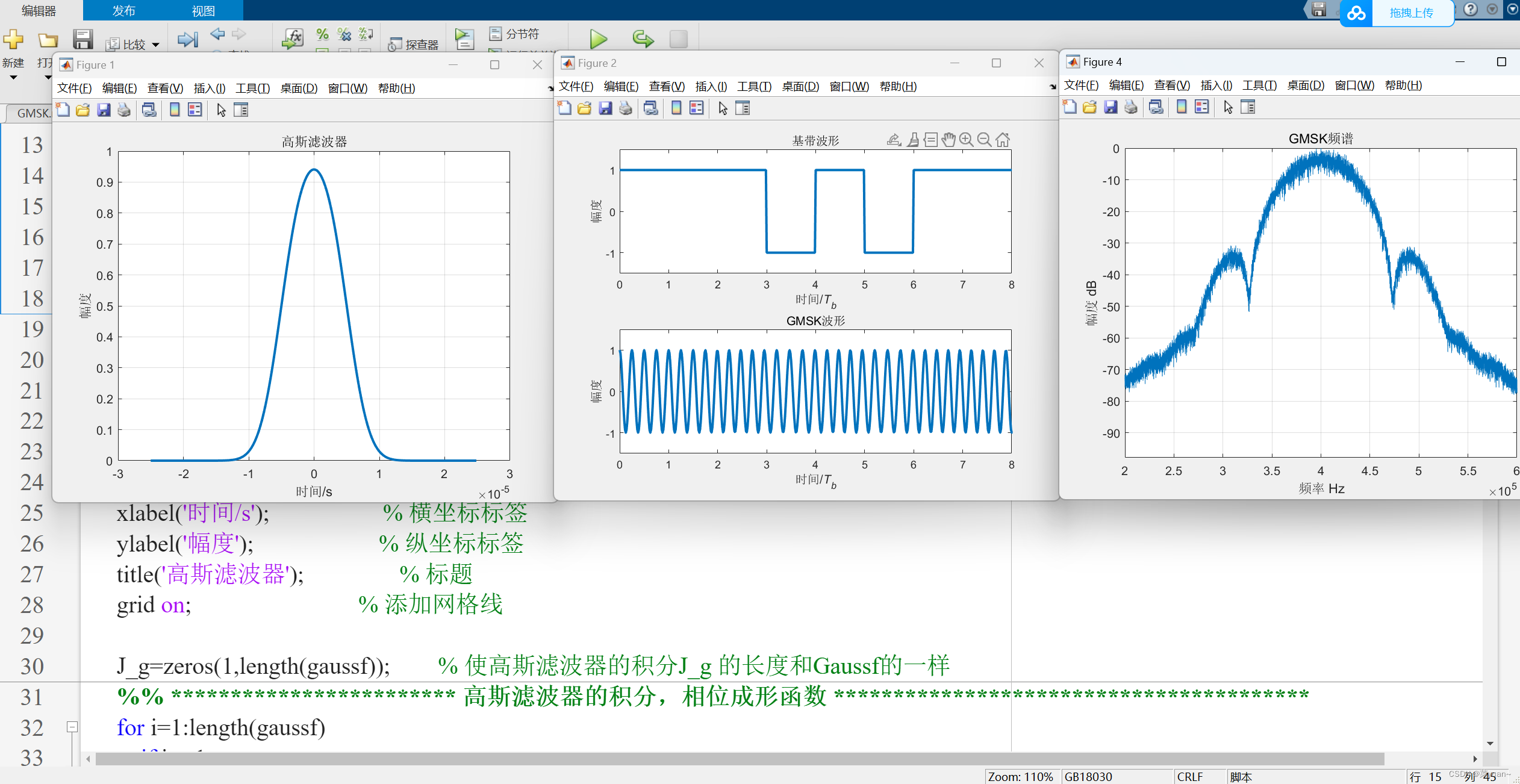Image resolution: width=1520 pixels, height=784 pixels.
Task: Click the Stop square button
Action: coord(679,39)
